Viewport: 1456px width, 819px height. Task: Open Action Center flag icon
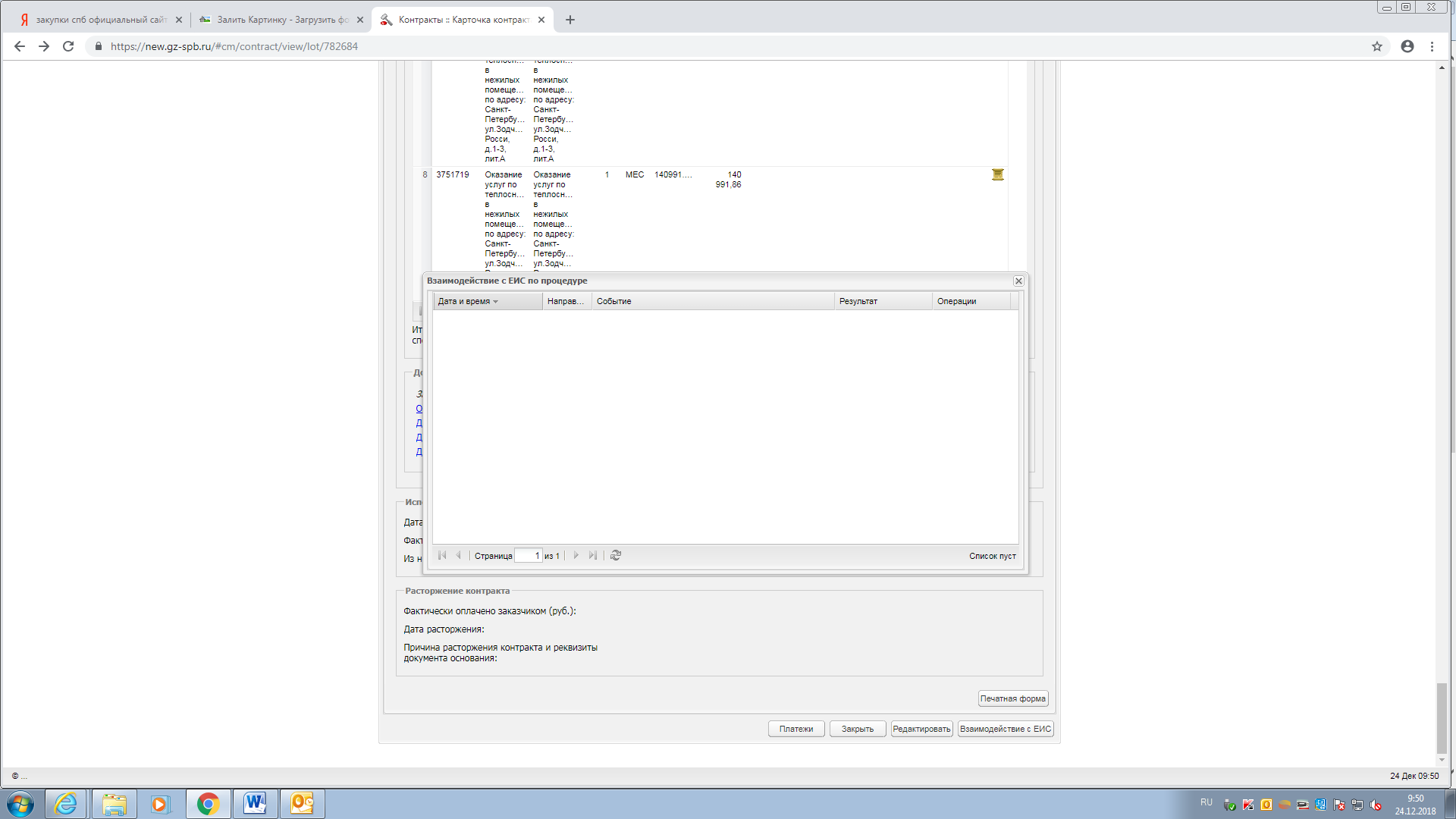pyautogui.click(x=1339, y=805)
